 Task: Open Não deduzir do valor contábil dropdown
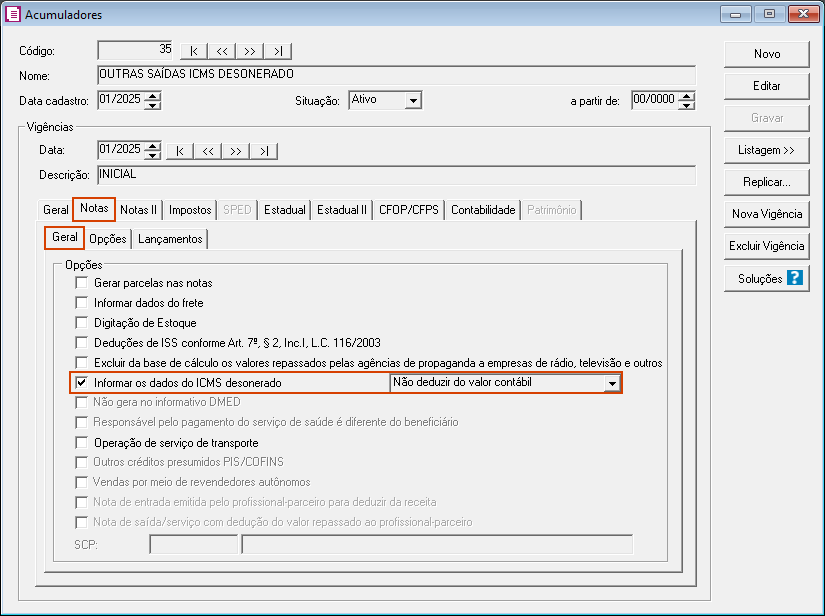tap(611, 384)
